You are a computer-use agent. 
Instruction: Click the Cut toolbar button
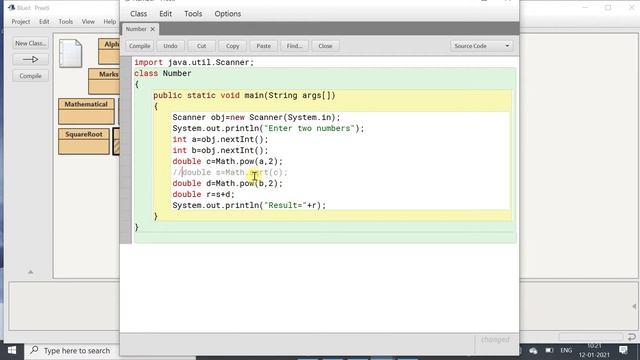click(x=202, y=46)
